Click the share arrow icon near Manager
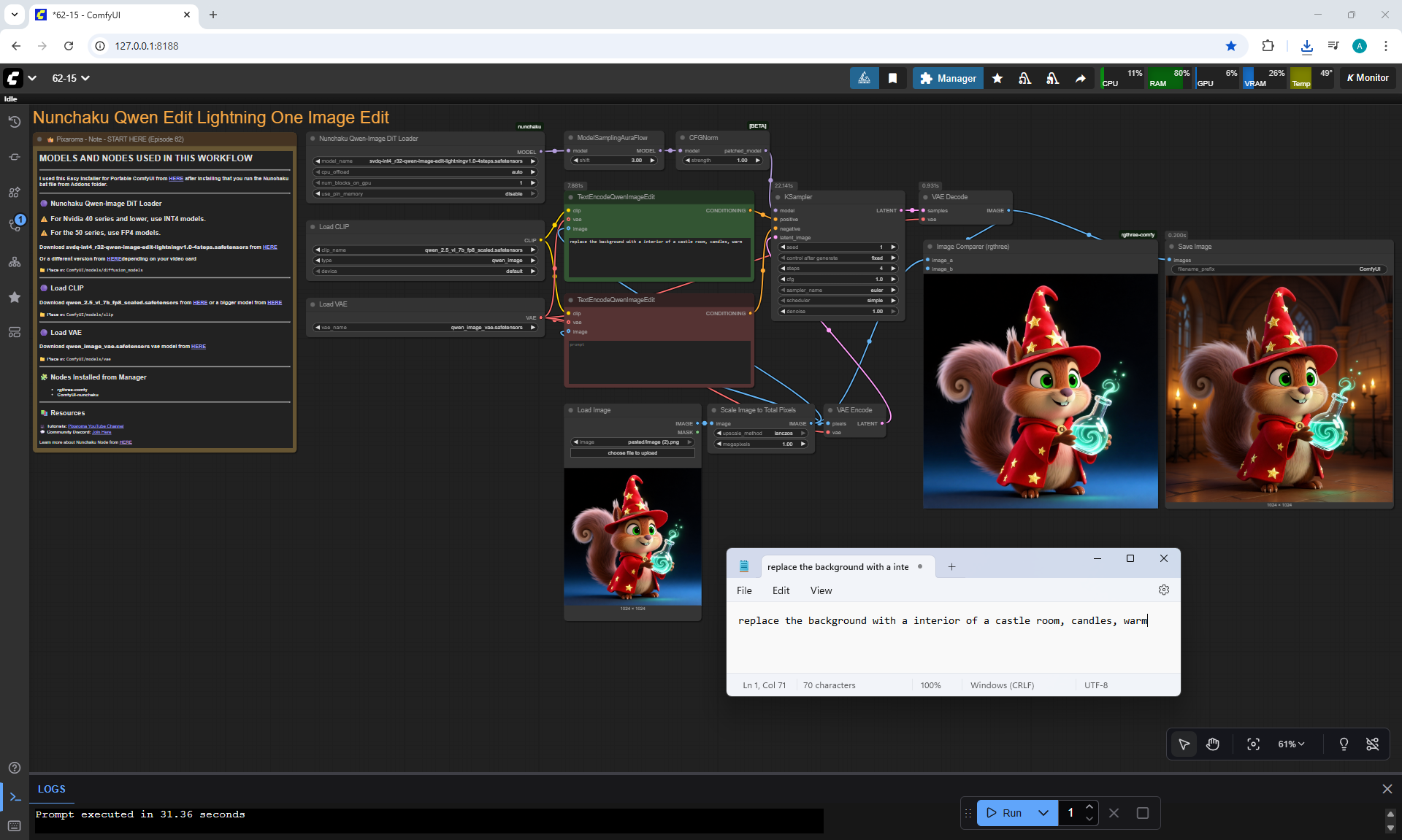1402x840 pixels. tap(1081, 78)
